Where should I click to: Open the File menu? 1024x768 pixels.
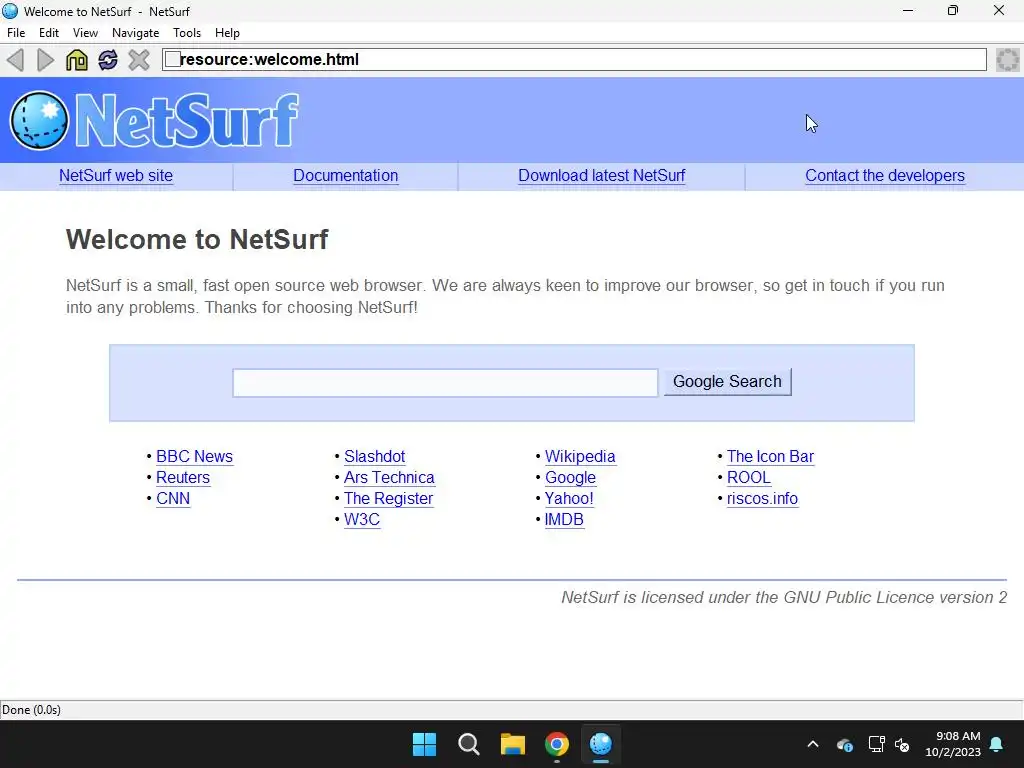click(16, 33)
